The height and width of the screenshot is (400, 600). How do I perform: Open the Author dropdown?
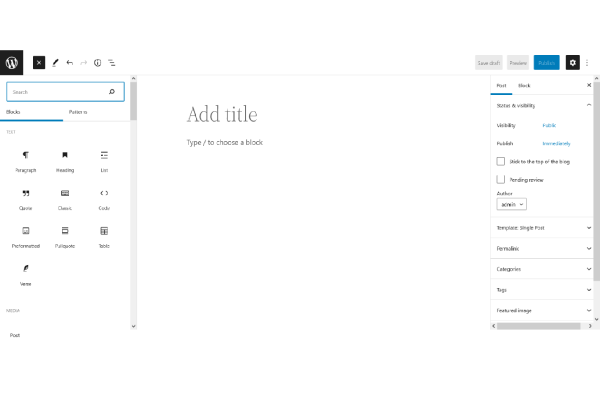pyautogui.click(x=511, y=204)
